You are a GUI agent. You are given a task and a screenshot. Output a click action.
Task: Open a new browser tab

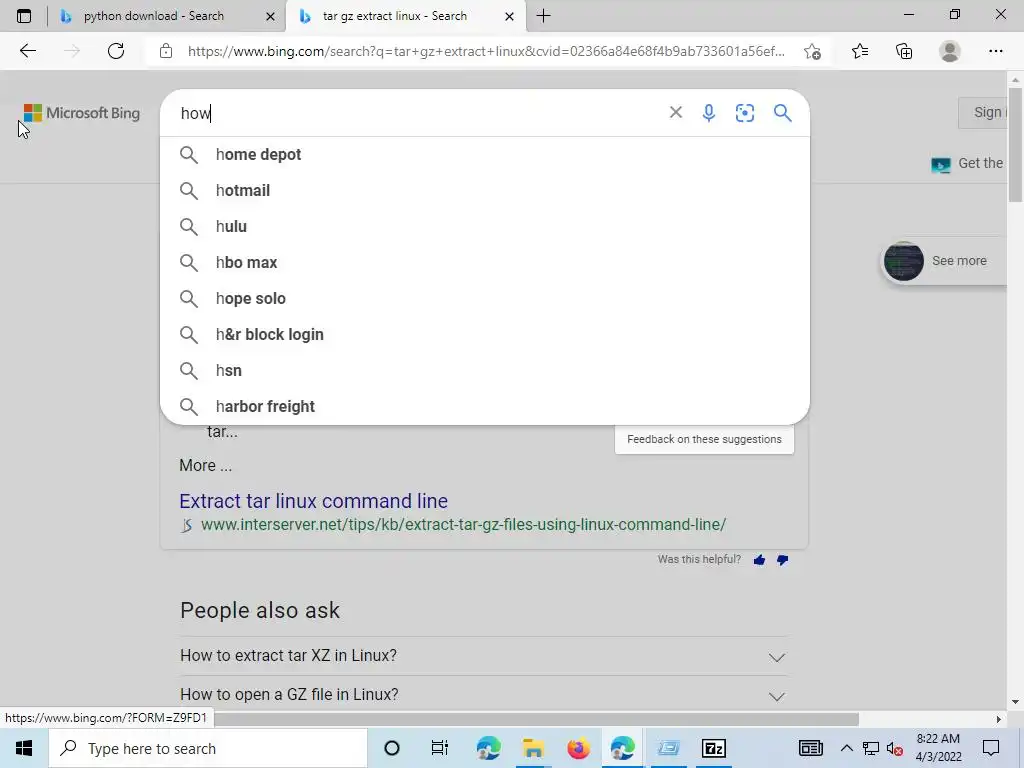click(x=543, y=16)
